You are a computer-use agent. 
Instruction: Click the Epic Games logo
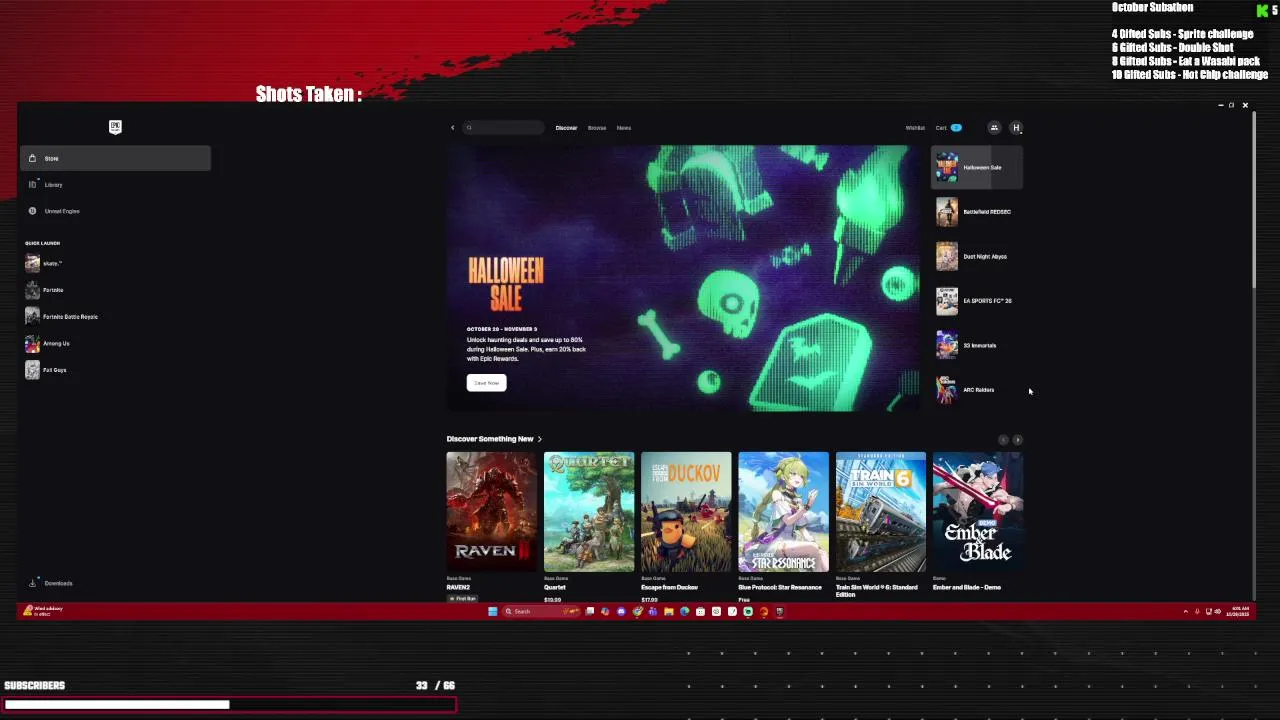click(115, 126)
